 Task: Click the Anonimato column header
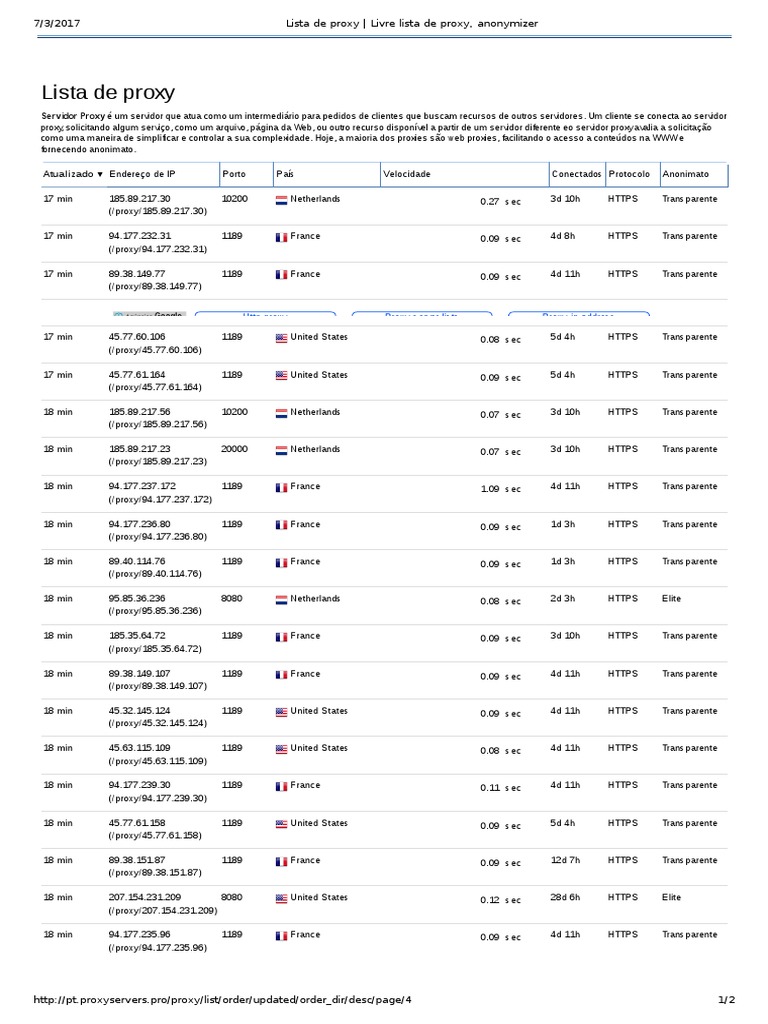[685, 174]
